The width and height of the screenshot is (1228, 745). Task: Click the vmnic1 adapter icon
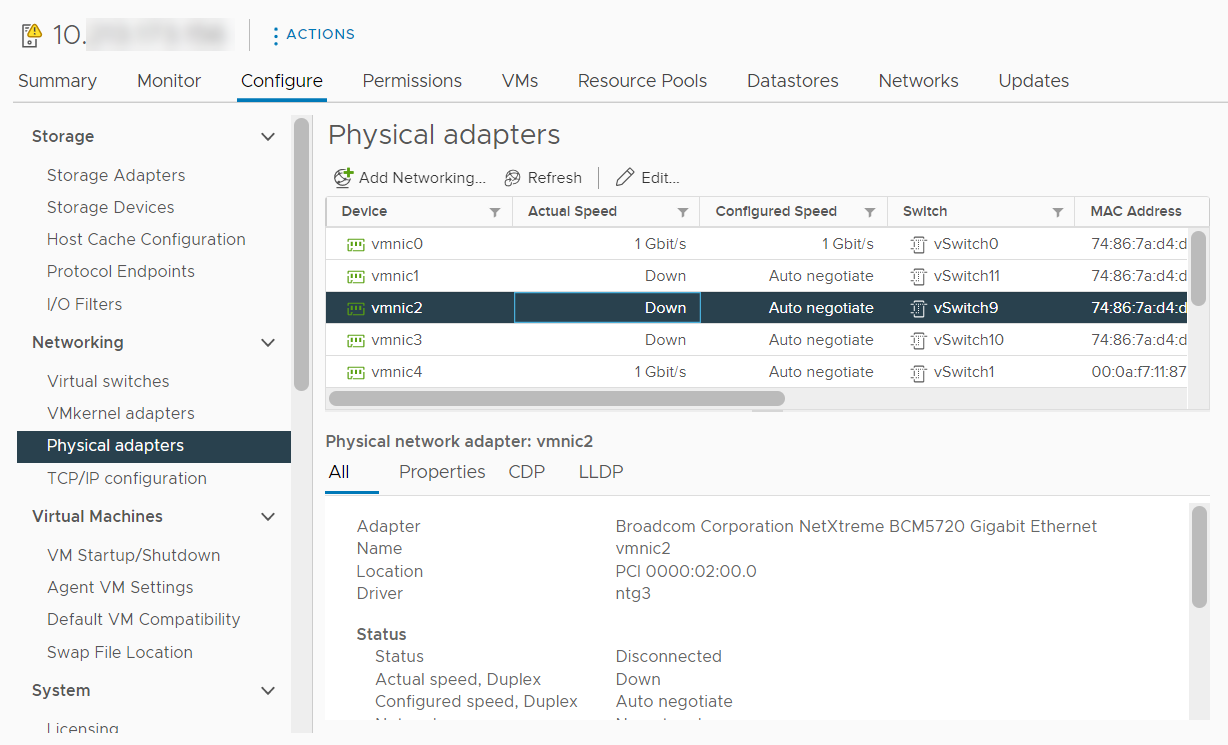(x=355, y=276)
